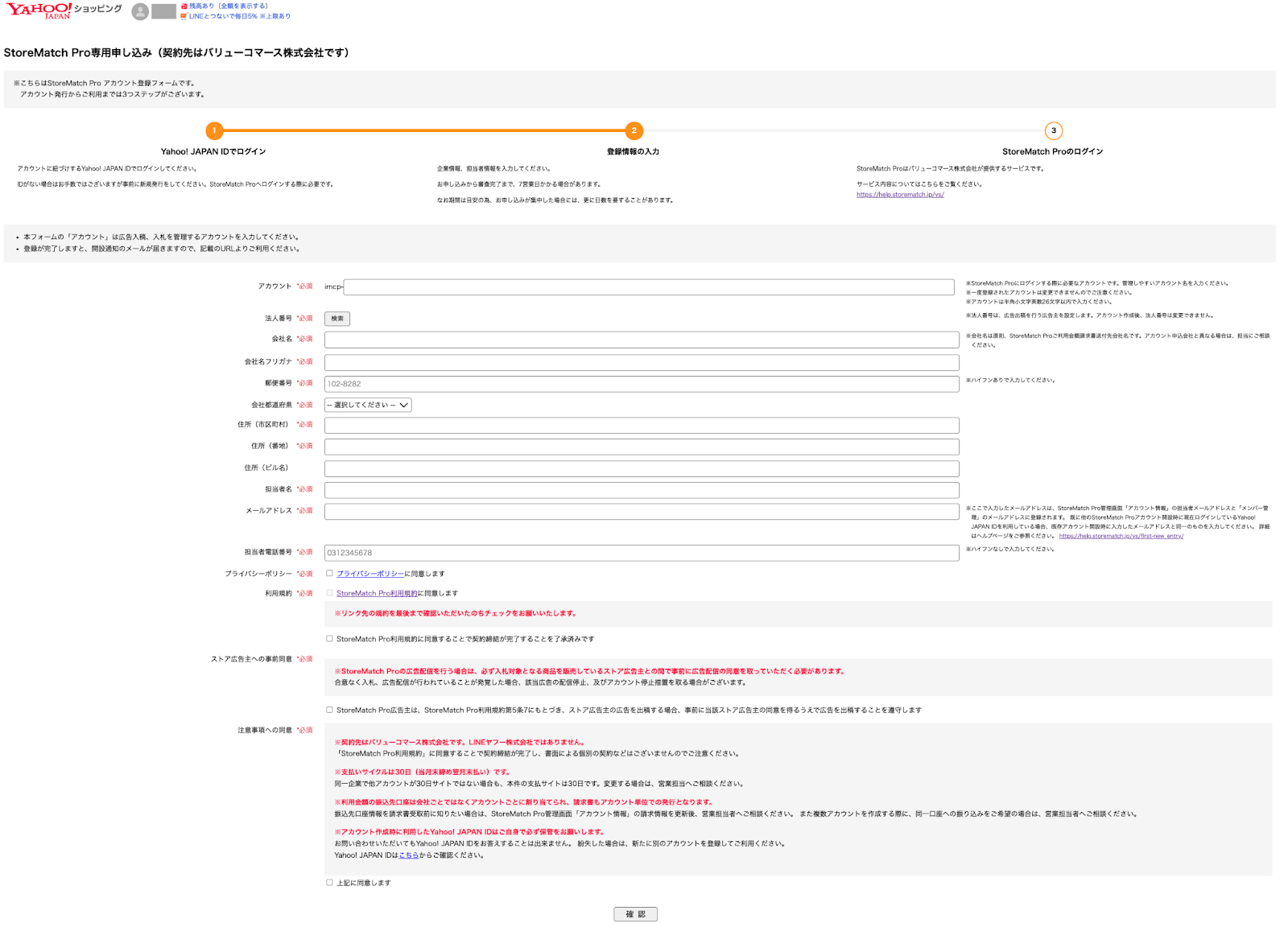
Task: Click step 2 circle marker
Action: (x=634, y=130)
